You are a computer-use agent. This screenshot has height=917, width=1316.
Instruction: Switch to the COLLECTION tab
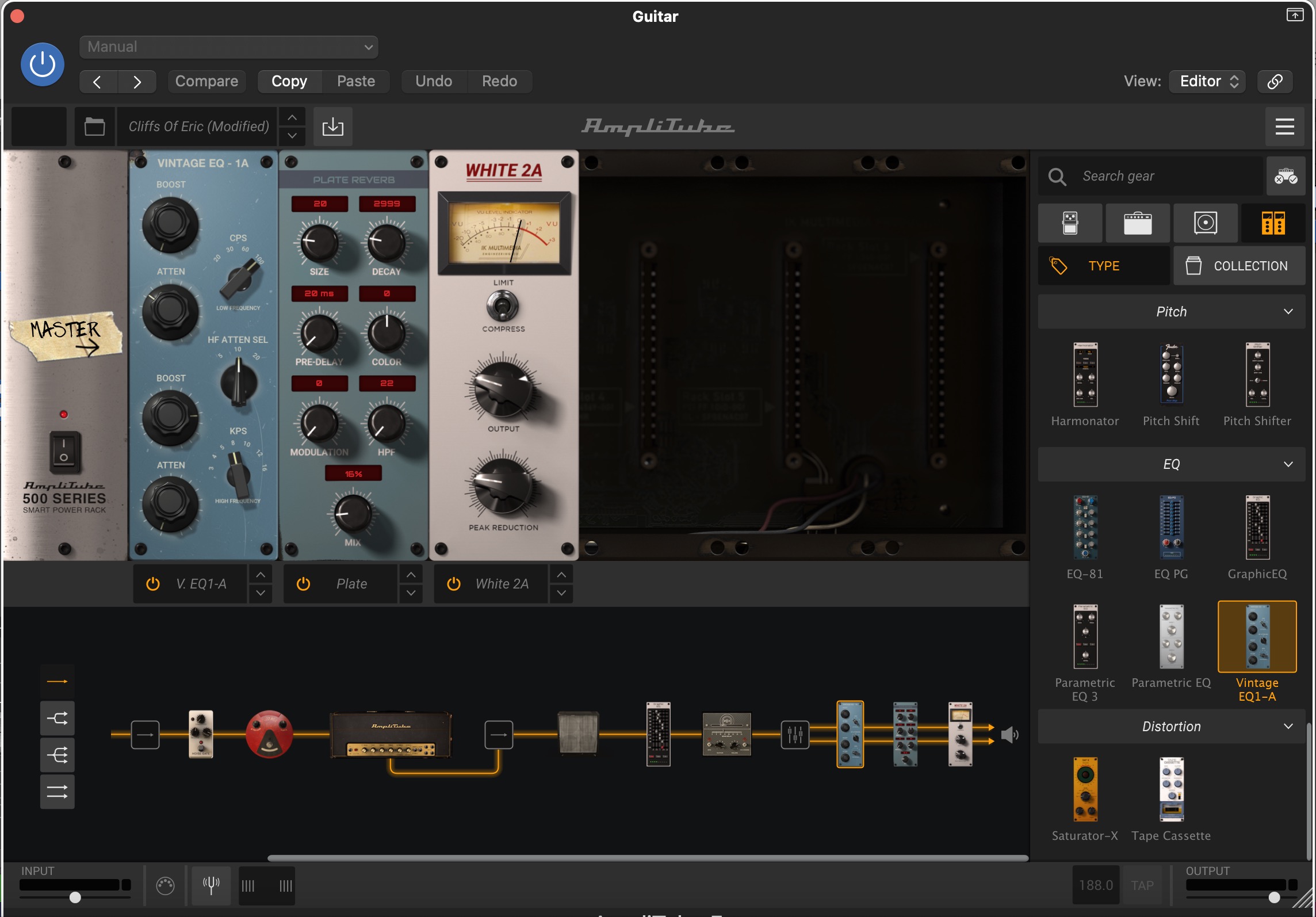pos(1240,266)
